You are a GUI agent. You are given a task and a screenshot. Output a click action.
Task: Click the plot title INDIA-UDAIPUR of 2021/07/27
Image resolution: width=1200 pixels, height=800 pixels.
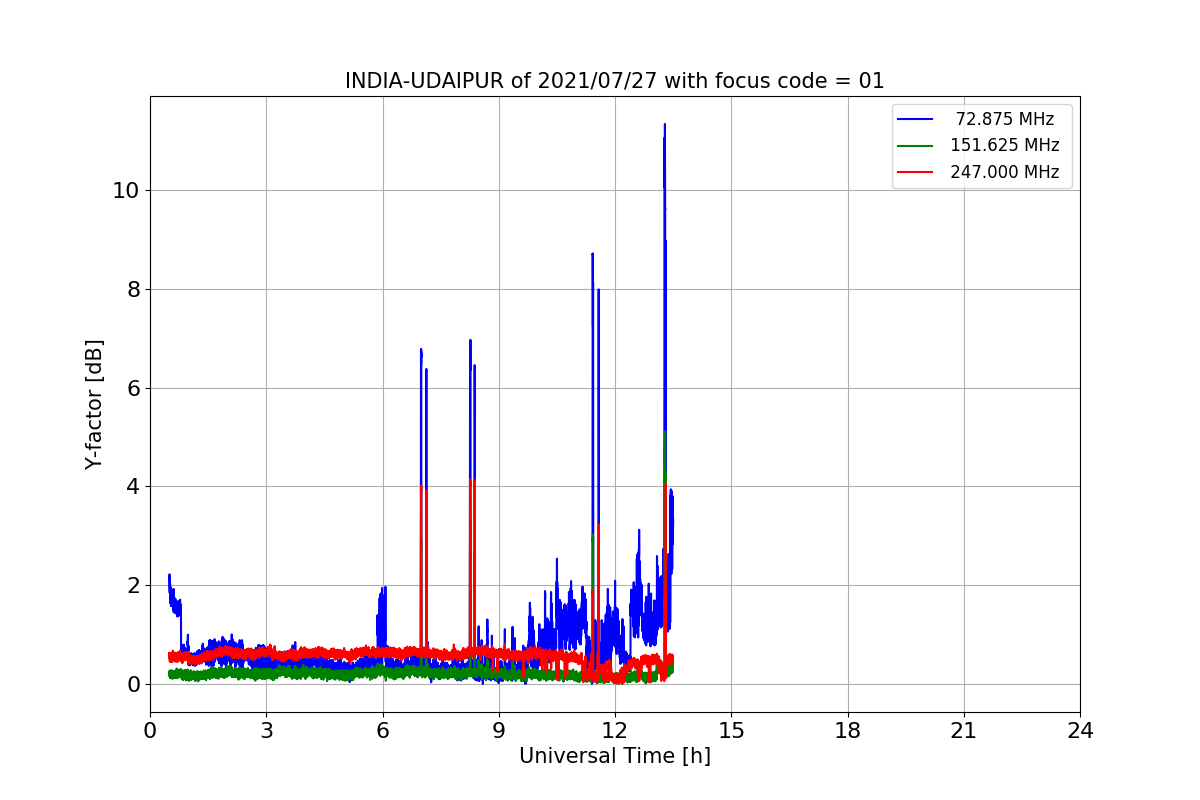pos(614,81)
